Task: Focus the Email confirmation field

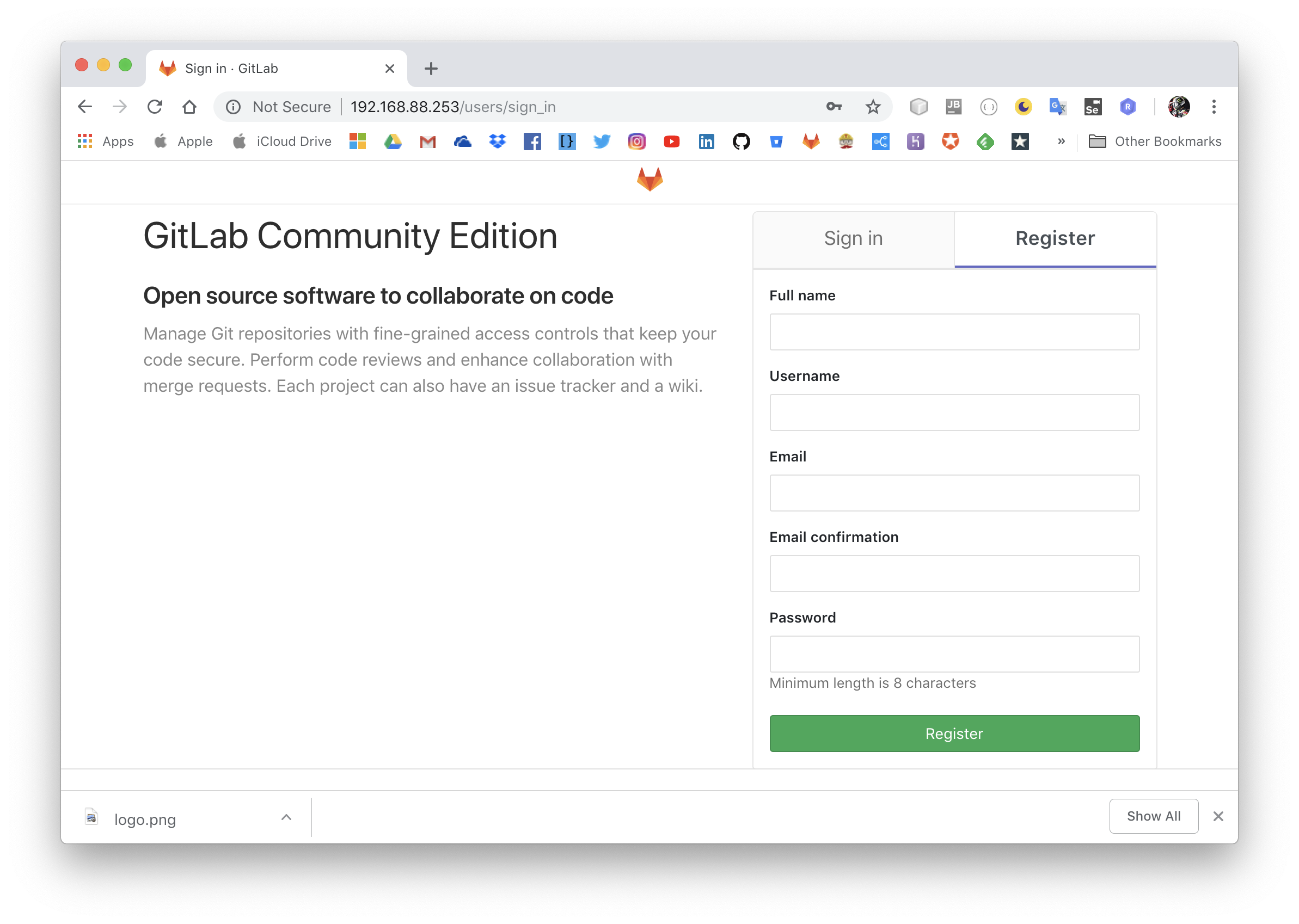Action: (954, 574)
